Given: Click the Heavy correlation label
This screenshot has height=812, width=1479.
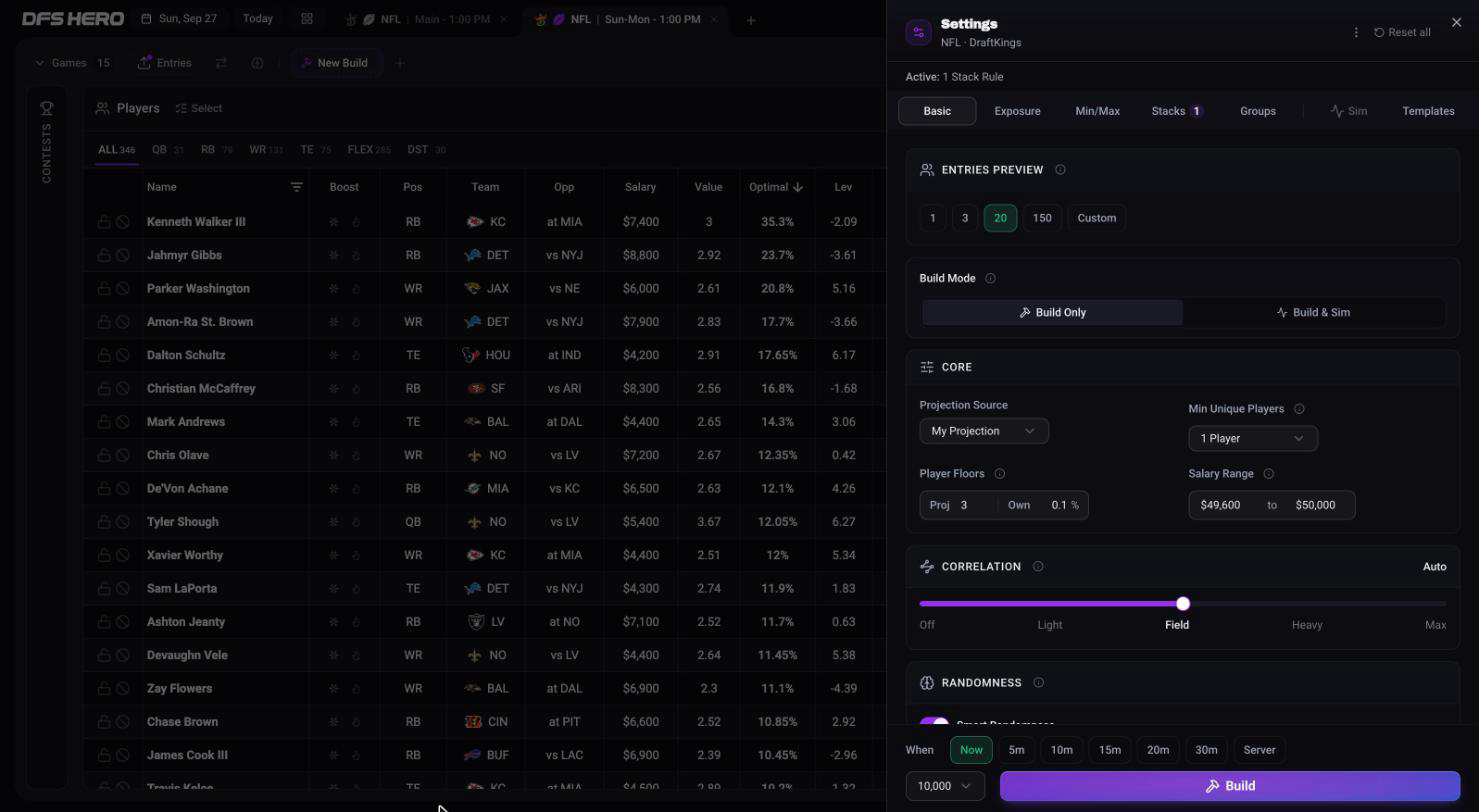Looking at the screenshot, I should pos(1307,625).
